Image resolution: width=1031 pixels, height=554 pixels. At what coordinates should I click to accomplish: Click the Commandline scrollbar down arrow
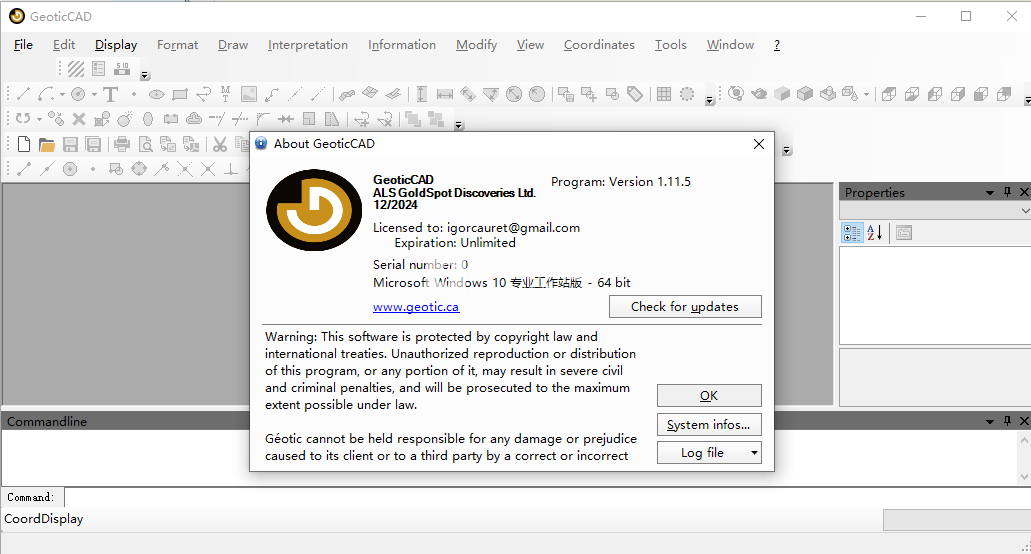(x=1024, y=477)
